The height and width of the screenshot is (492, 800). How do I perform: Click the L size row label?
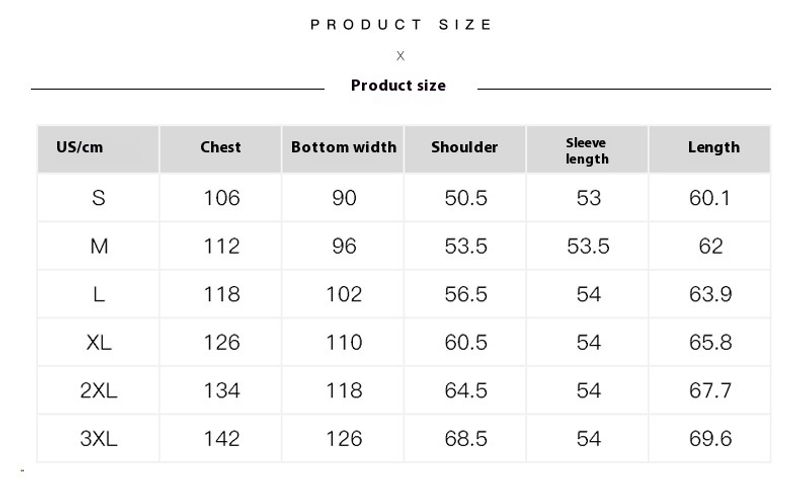[x=98, y=294]
